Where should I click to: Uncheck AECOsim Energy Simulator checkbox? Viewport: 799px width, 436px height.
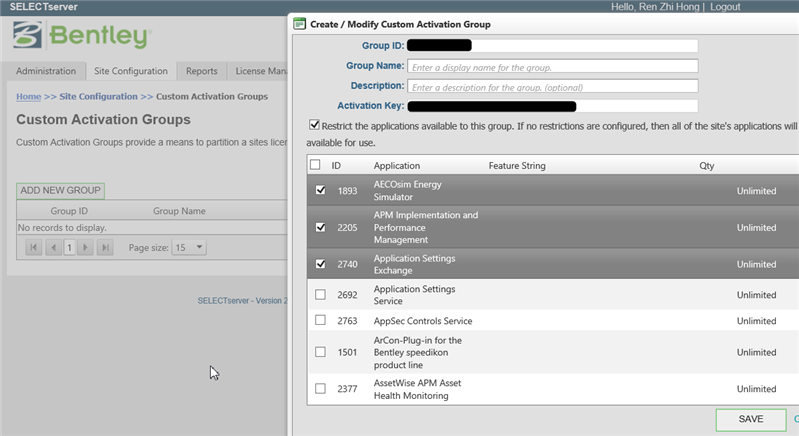pyautogui.click(x=320, y=190)
